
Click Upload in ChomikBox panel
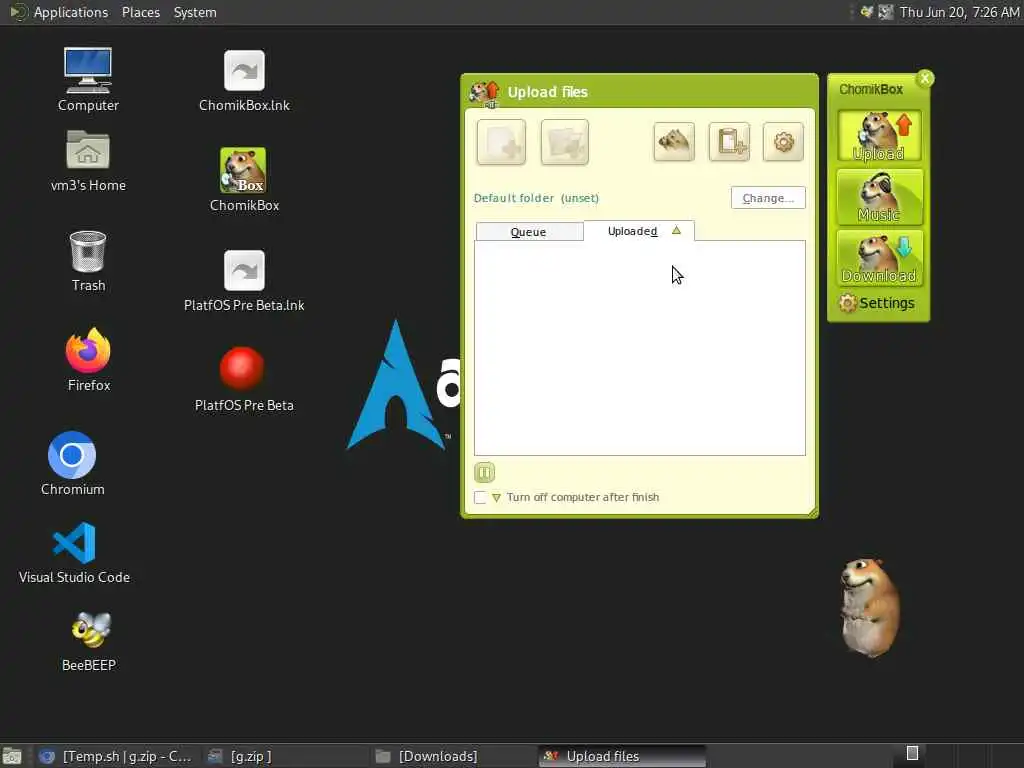pos(879,136)
